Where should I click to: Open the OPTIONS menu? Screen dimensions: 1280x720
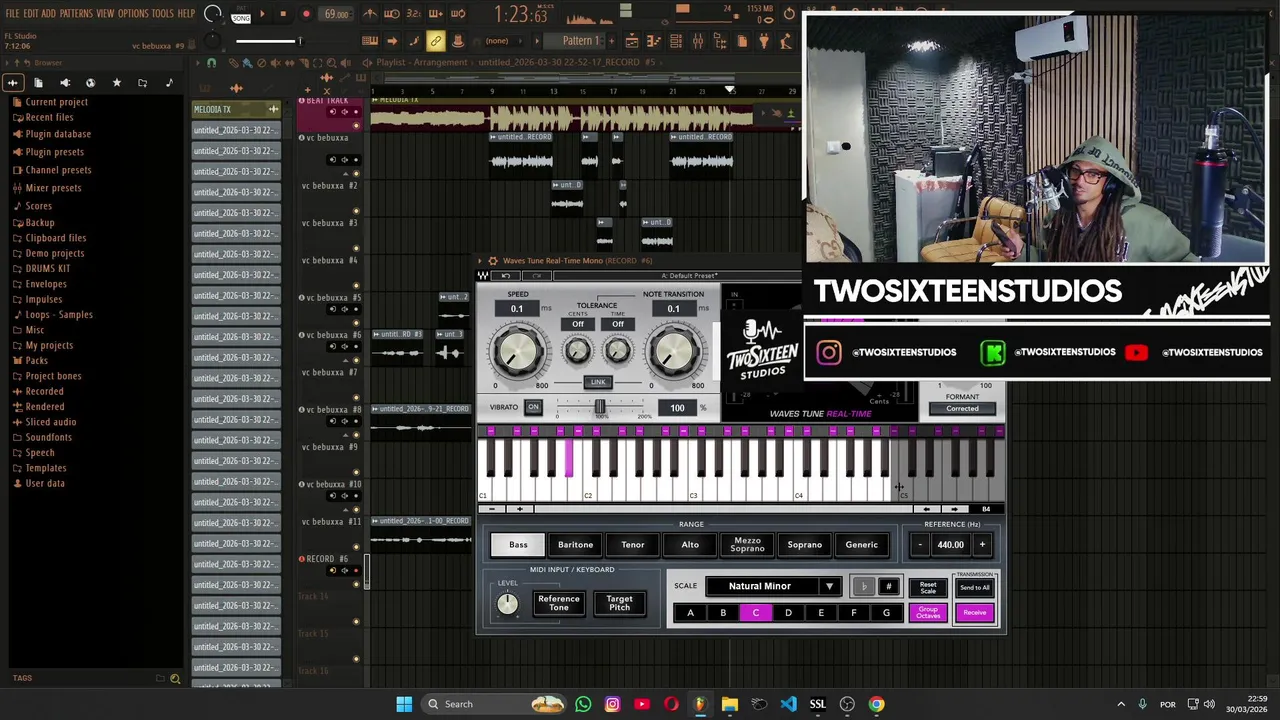pos(133,13)
